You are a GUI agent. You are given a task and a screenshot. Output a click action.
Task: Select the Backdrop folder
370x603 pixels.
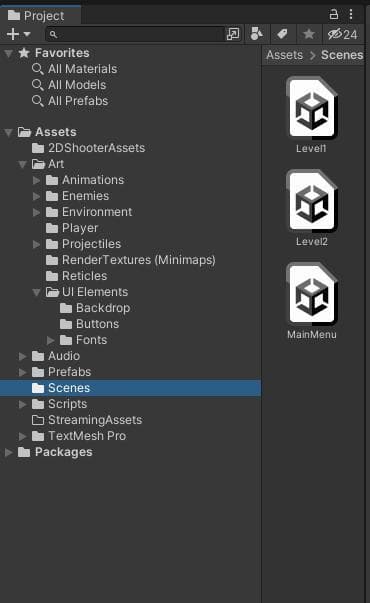103,308
